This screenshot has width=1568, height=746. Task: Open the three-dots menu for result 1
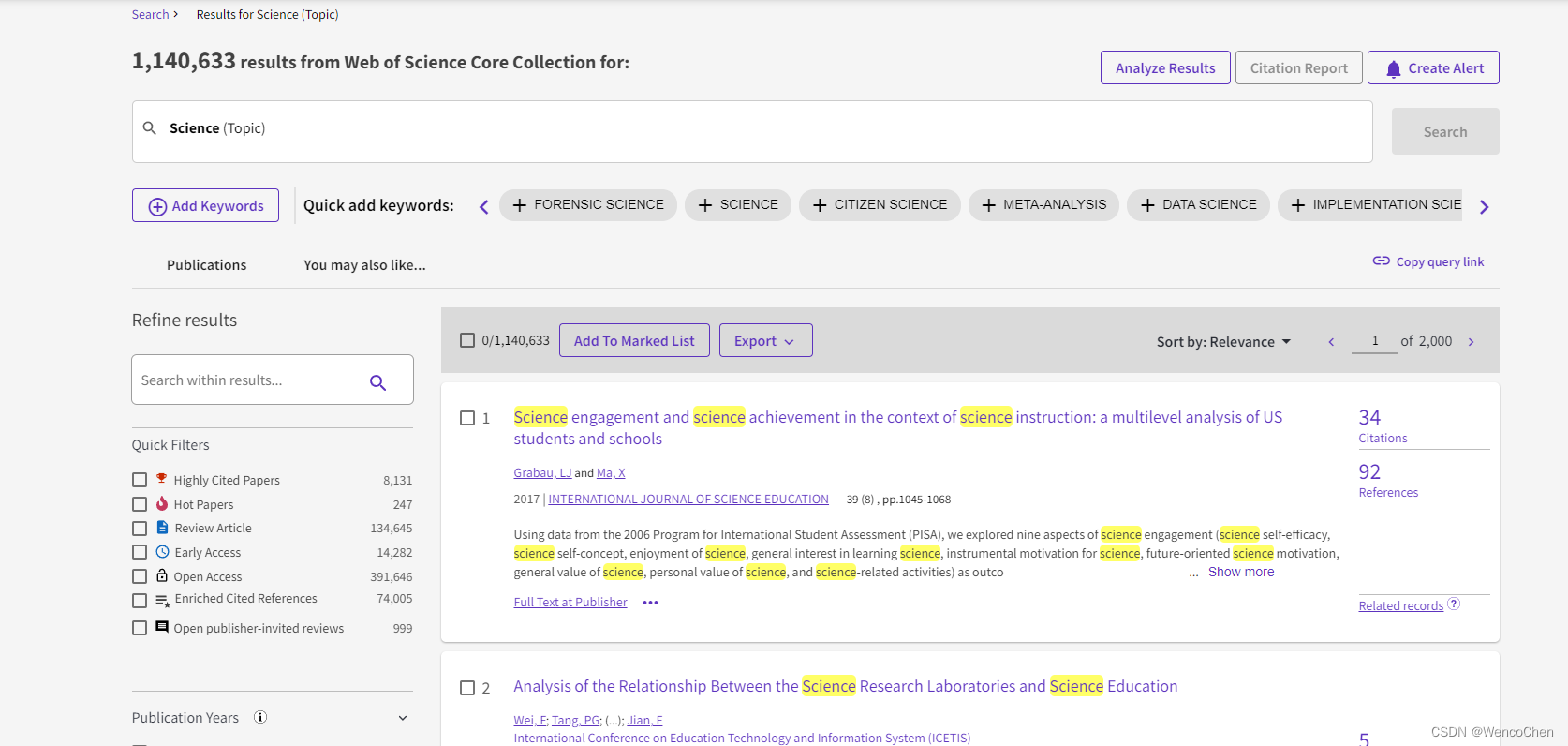[650, 603]
